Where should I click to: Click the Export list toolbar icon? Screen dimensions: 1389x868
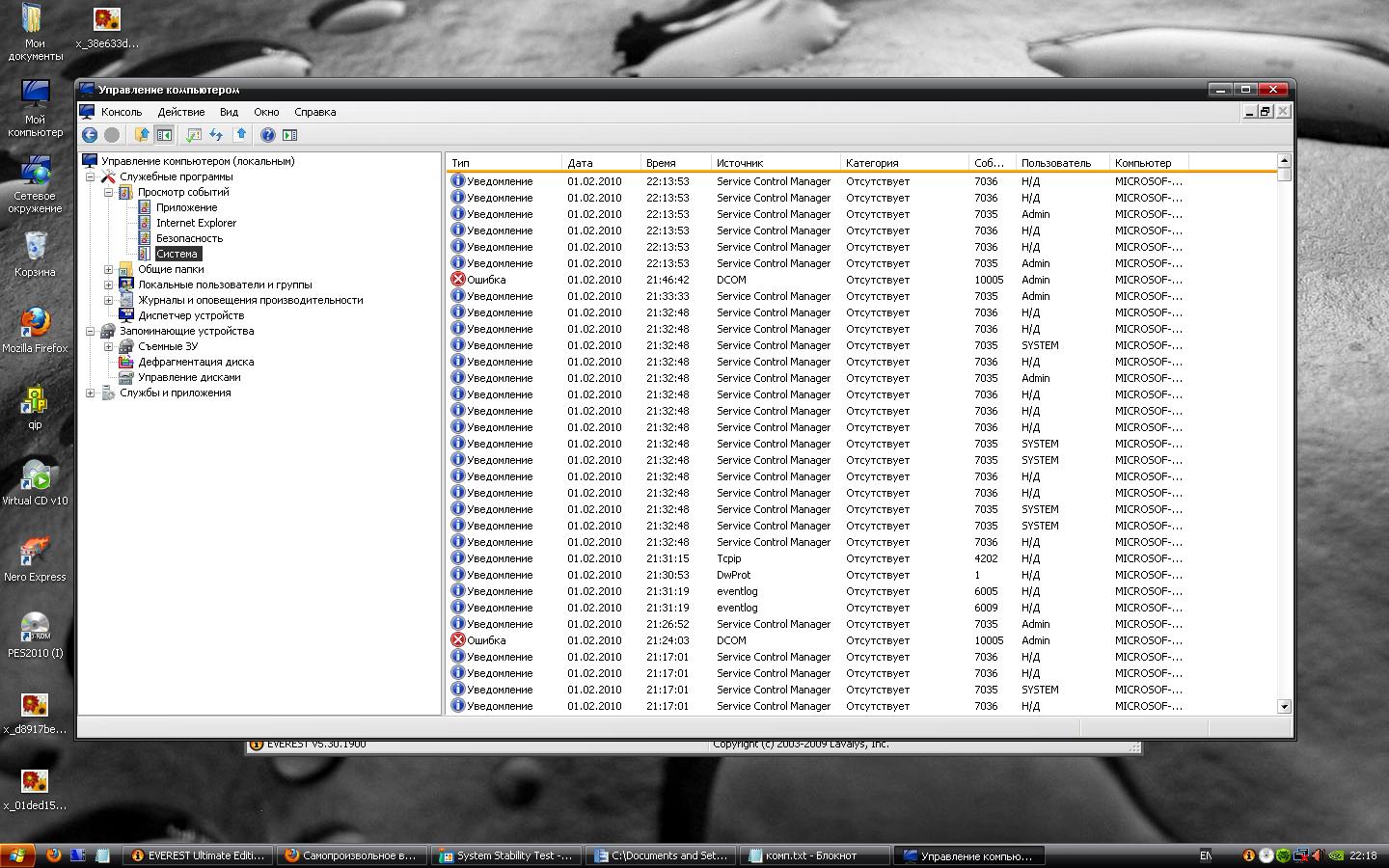[241, 135]
